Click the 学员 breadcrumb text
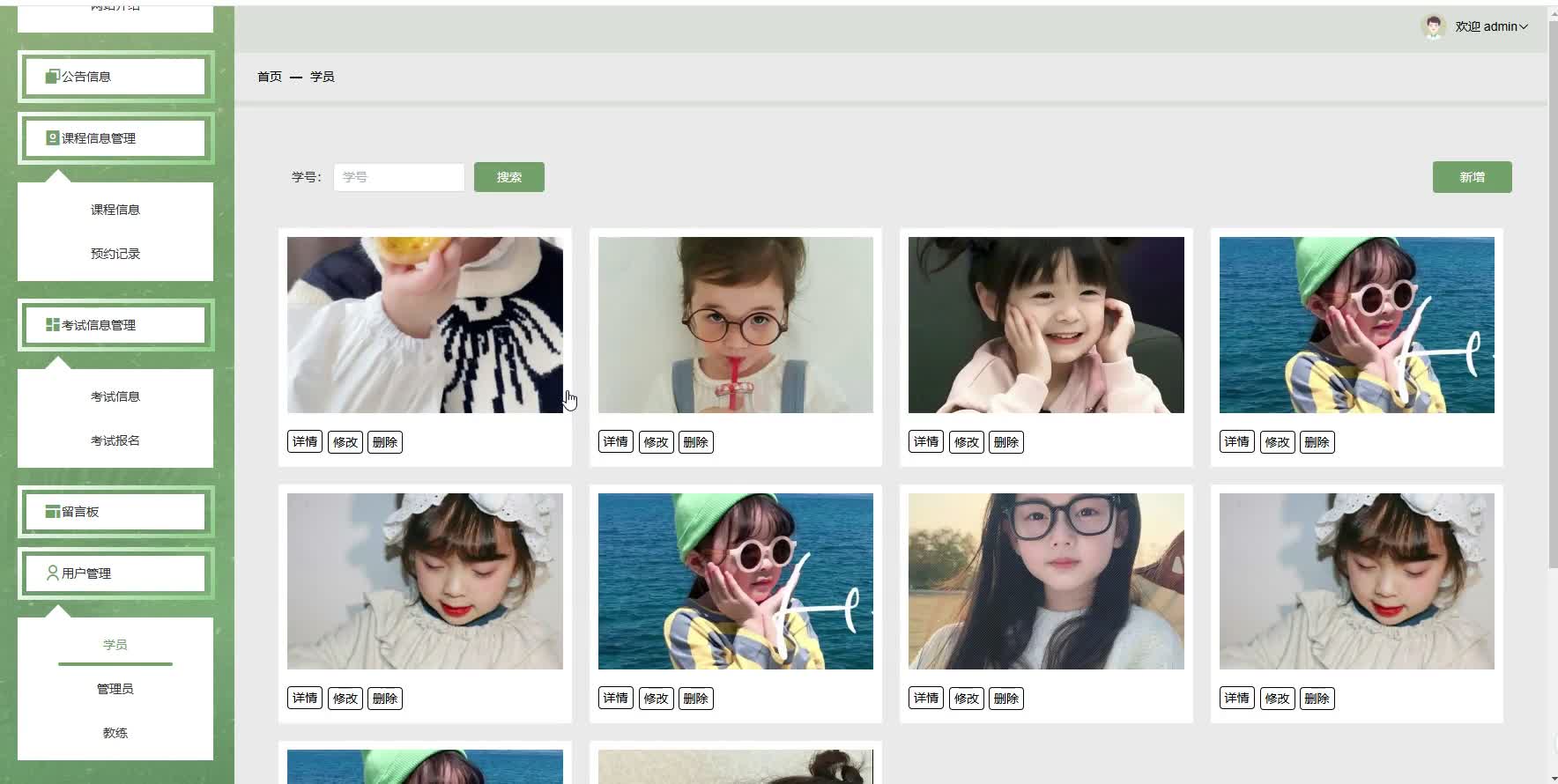 click(323, 77)
